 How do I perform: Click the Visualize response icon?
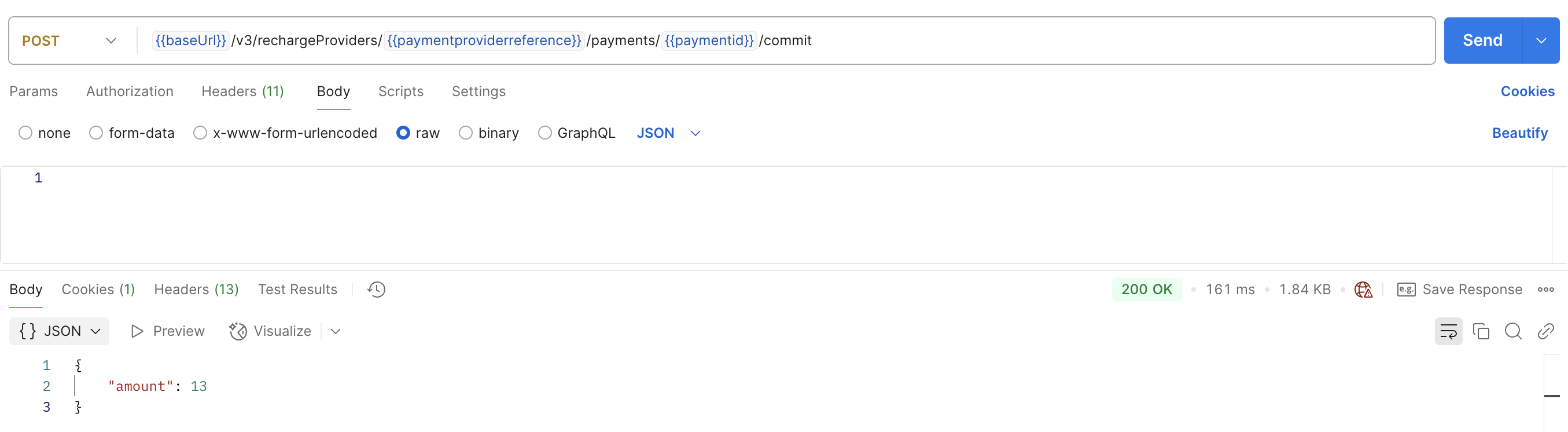[x=238, y=331]
